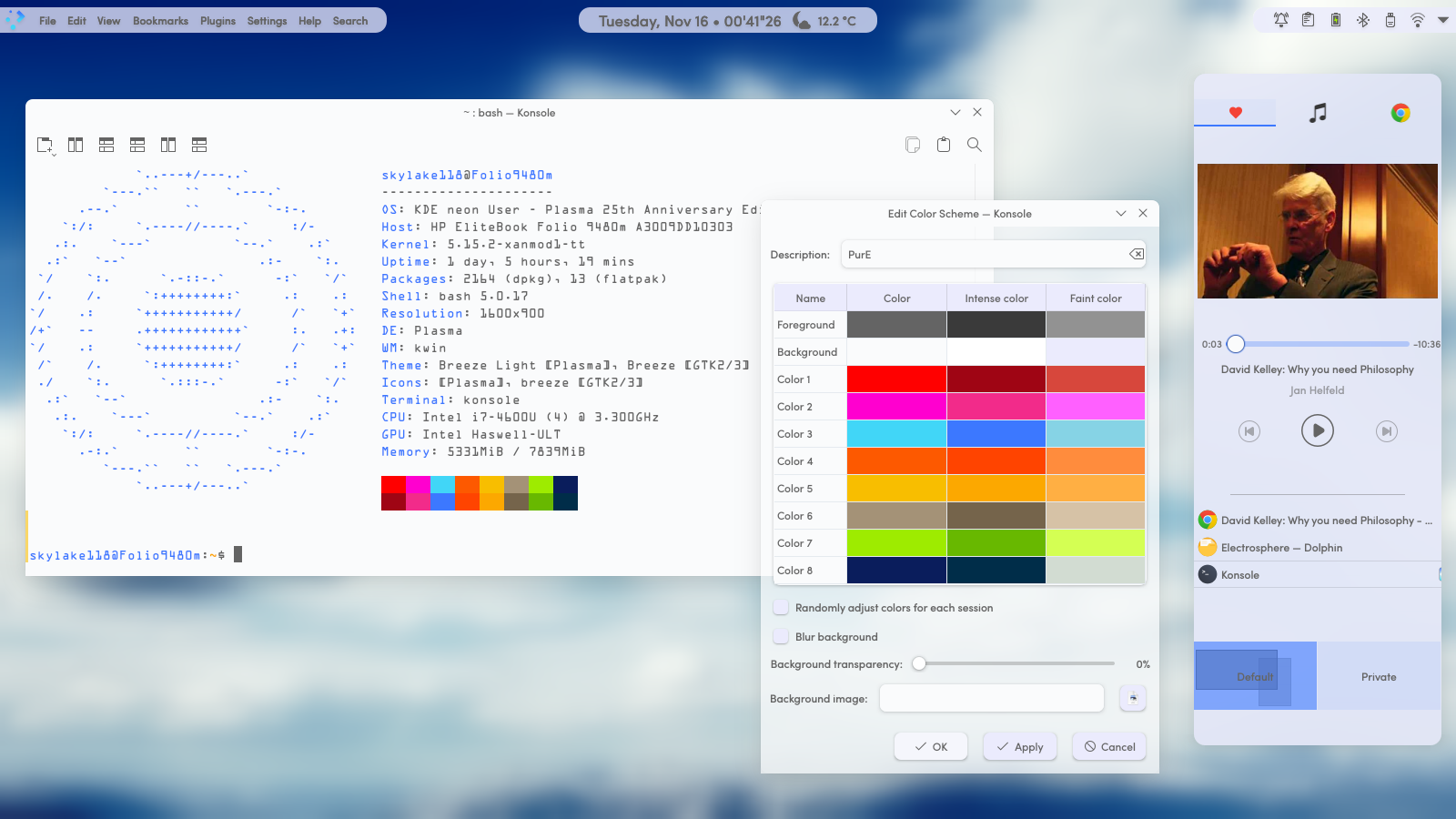Skip to previous track in media widget
This screenshot has width=1456, height=819.
(1249, 431)
